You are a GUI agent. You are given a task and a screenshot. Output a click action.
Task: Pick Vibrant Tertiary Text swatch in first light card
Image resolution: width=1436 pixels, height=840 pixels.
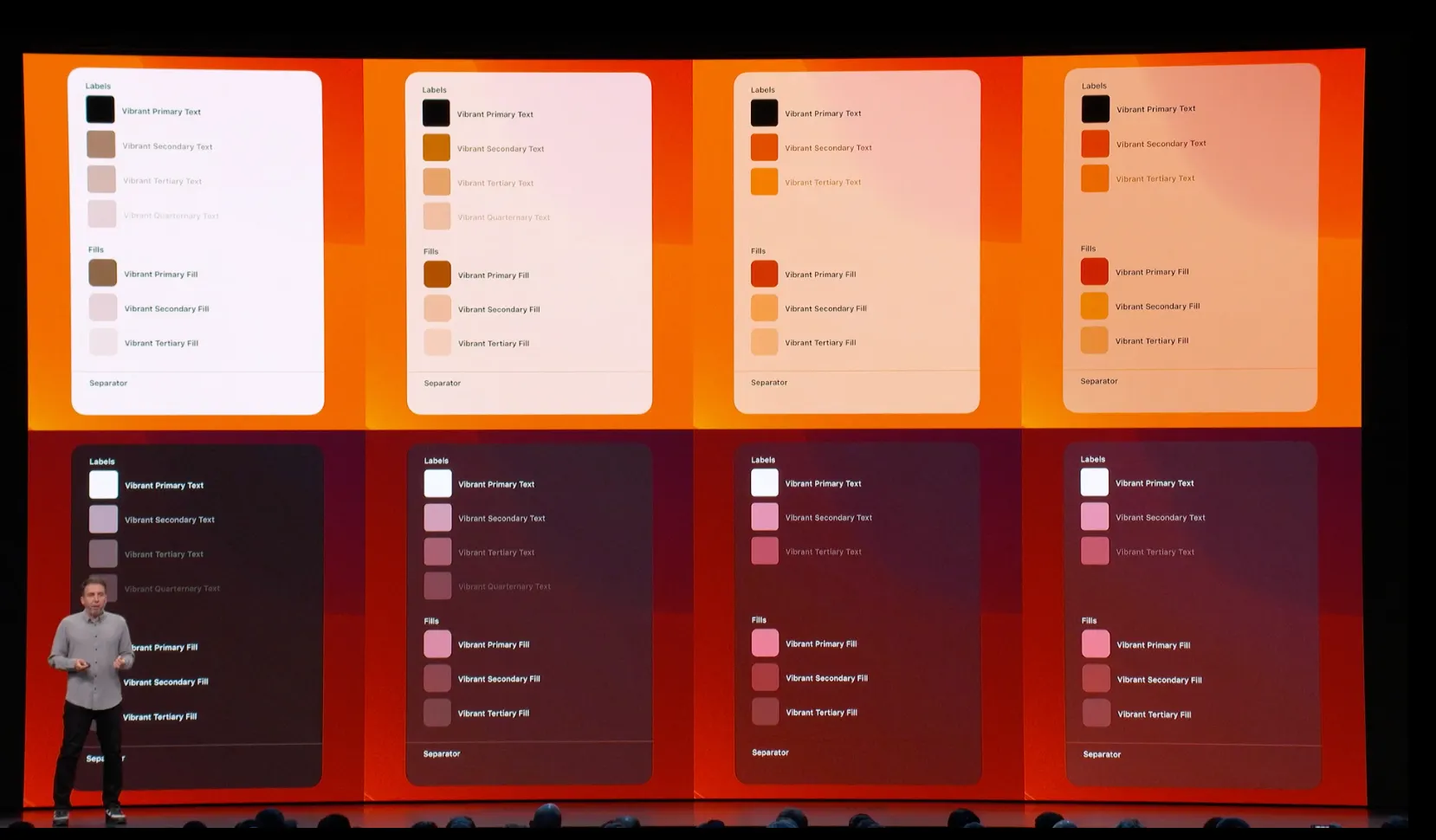[102, 179]
